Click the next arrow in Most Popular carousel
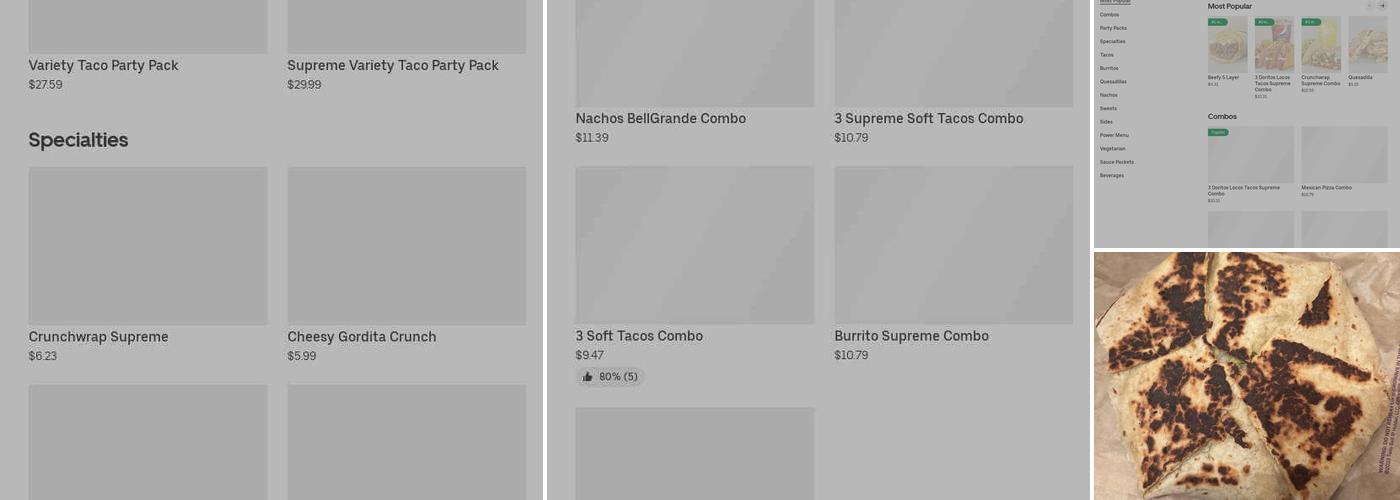Viewport: 1400px width, 500px height. (1383, 6)
